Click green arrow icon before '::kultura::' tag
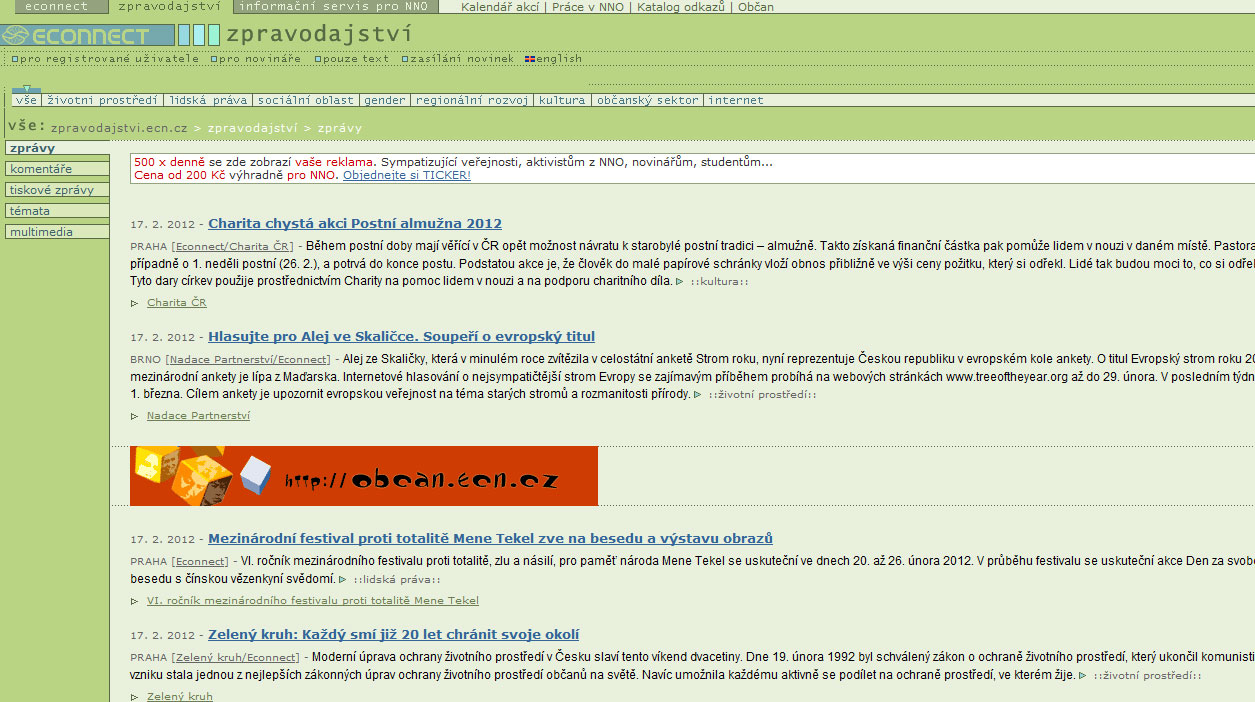This screenshot has height=702, width=1255. pos(680,282)
